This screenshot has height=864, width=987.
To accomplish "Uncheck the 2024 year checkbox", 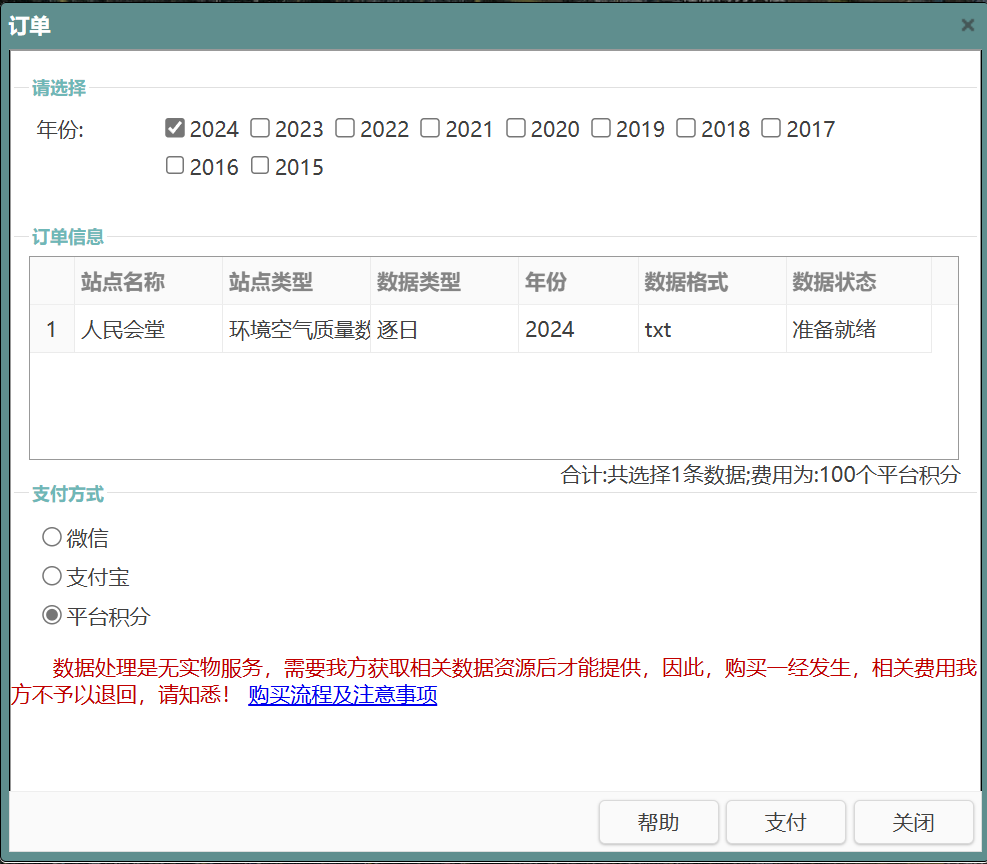I will click(x=175, y=128).
